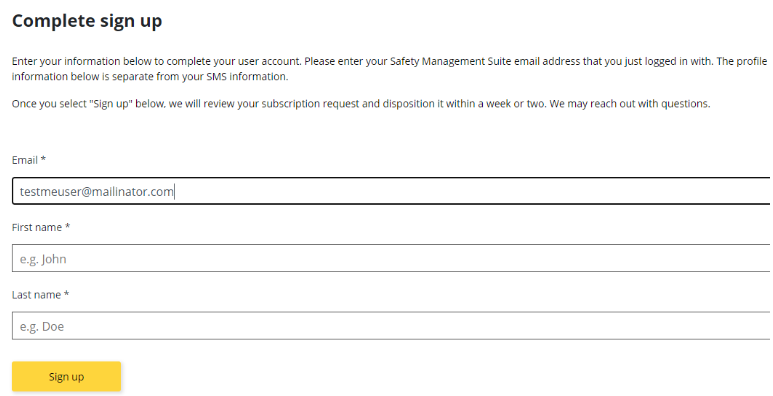
Task: Click the phrase within a week or two
Action: pyautogui.click(x=495, y=104)
